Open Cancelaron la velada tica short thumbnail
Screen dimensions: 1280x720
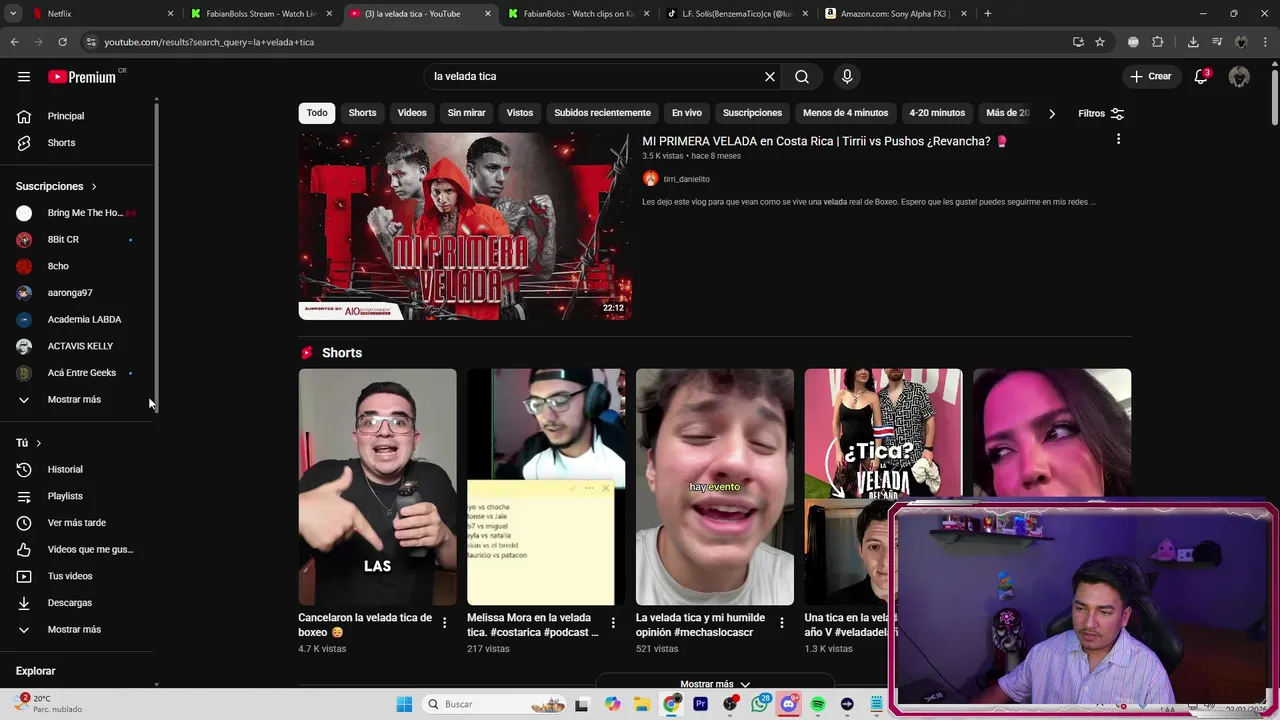point(377,487)
